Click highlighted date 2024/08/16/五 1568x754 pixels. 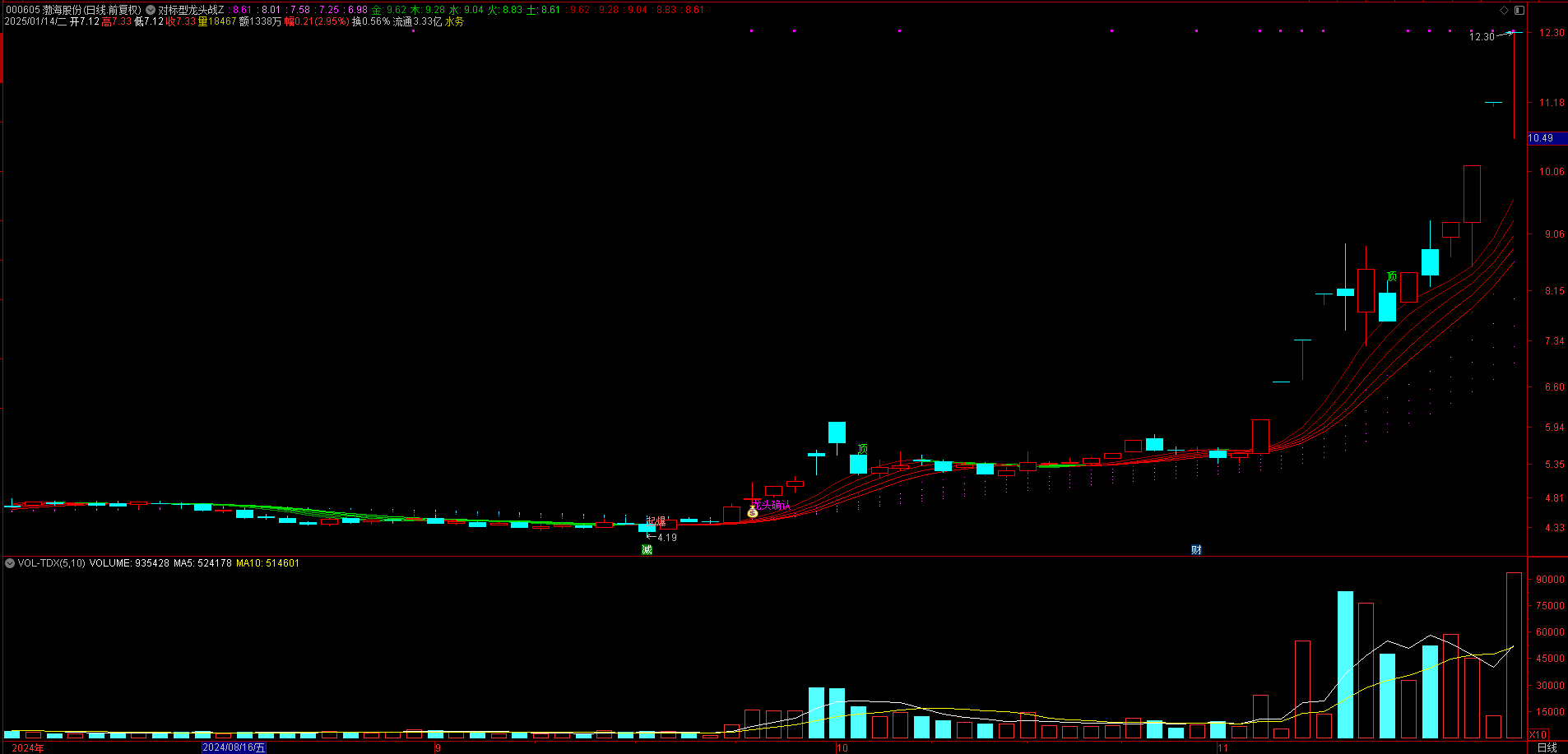tap(234, 747)
